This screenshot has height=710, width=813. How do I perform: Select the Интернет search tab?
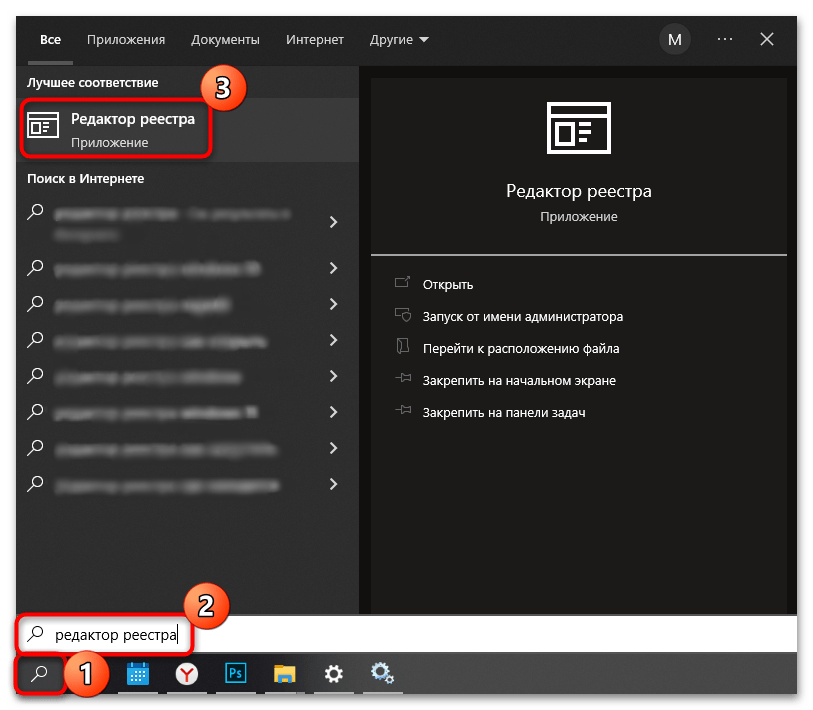click(314, 40)
